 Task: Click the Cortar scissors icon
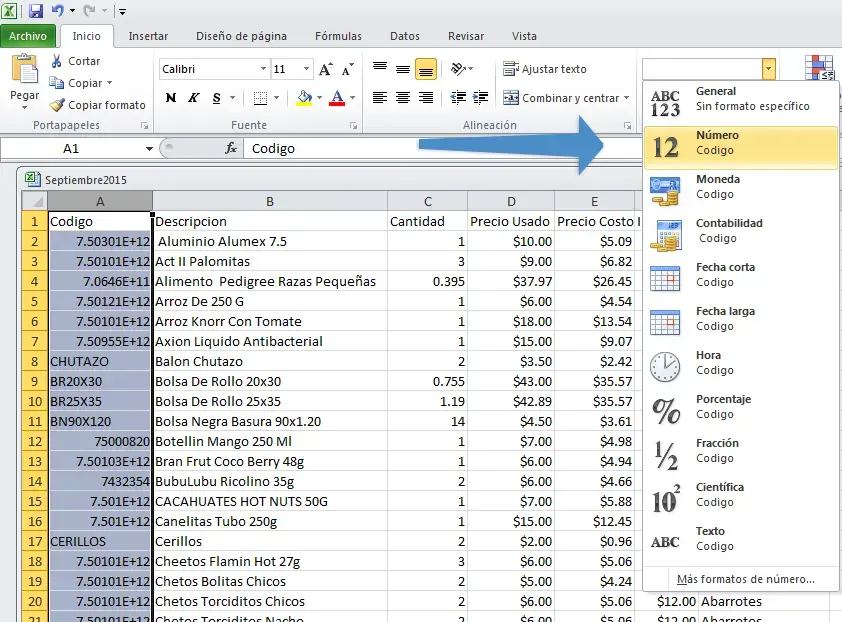[57, 61]
